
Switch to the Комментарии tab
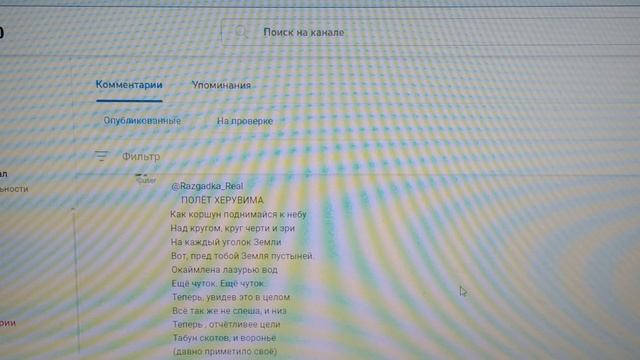pyautogui.click(x=129, y=85)
